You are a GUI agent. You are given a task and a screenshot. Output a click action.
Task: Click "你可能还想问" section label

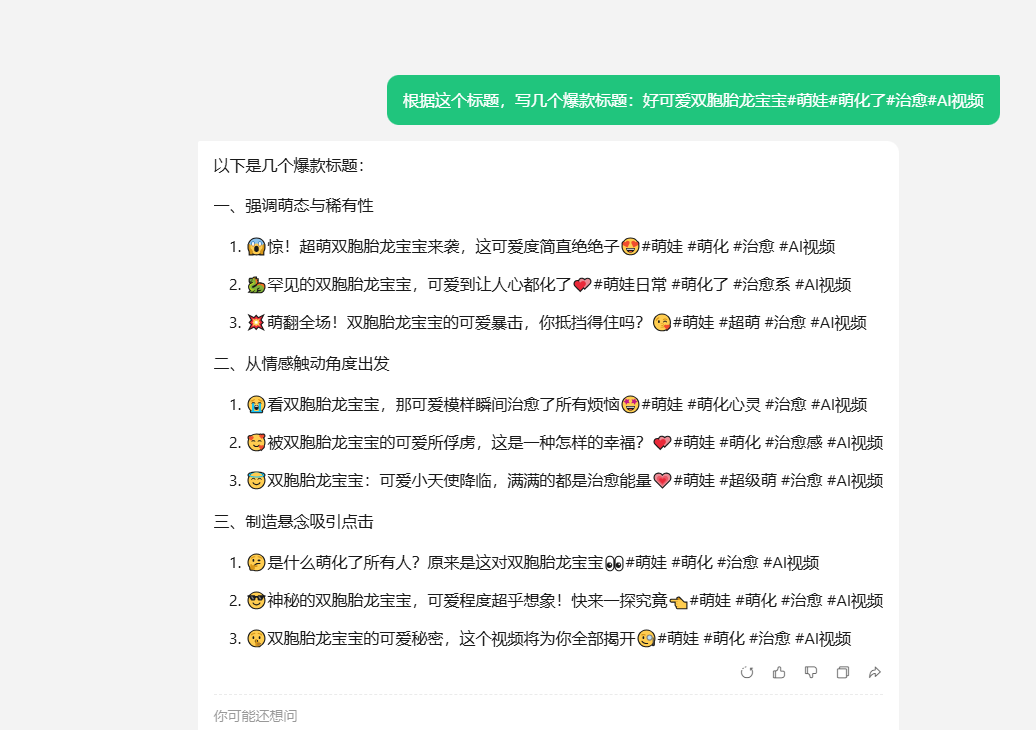click(x=255, y=716)
